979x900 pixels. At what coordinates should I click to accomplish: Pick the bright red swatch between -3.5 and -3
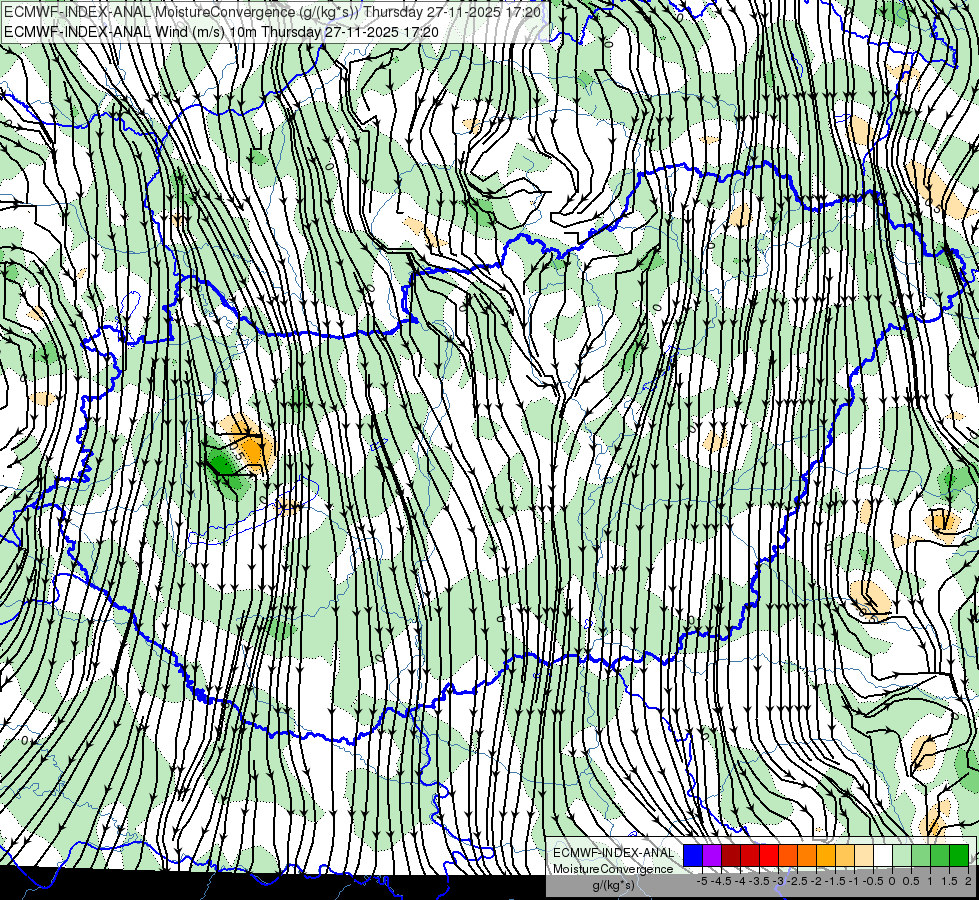[769, 855]
